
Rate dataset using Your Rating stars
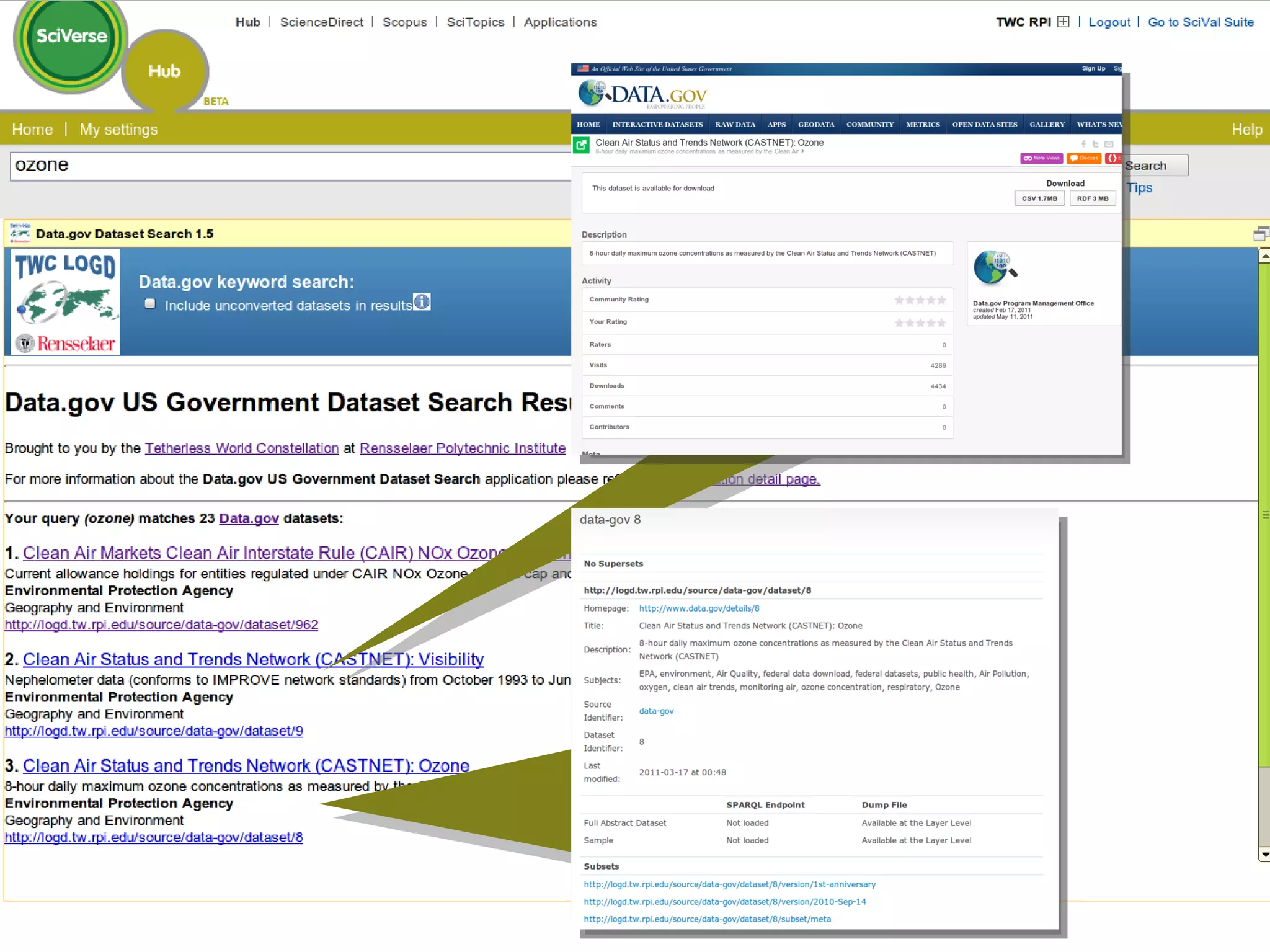920,323
